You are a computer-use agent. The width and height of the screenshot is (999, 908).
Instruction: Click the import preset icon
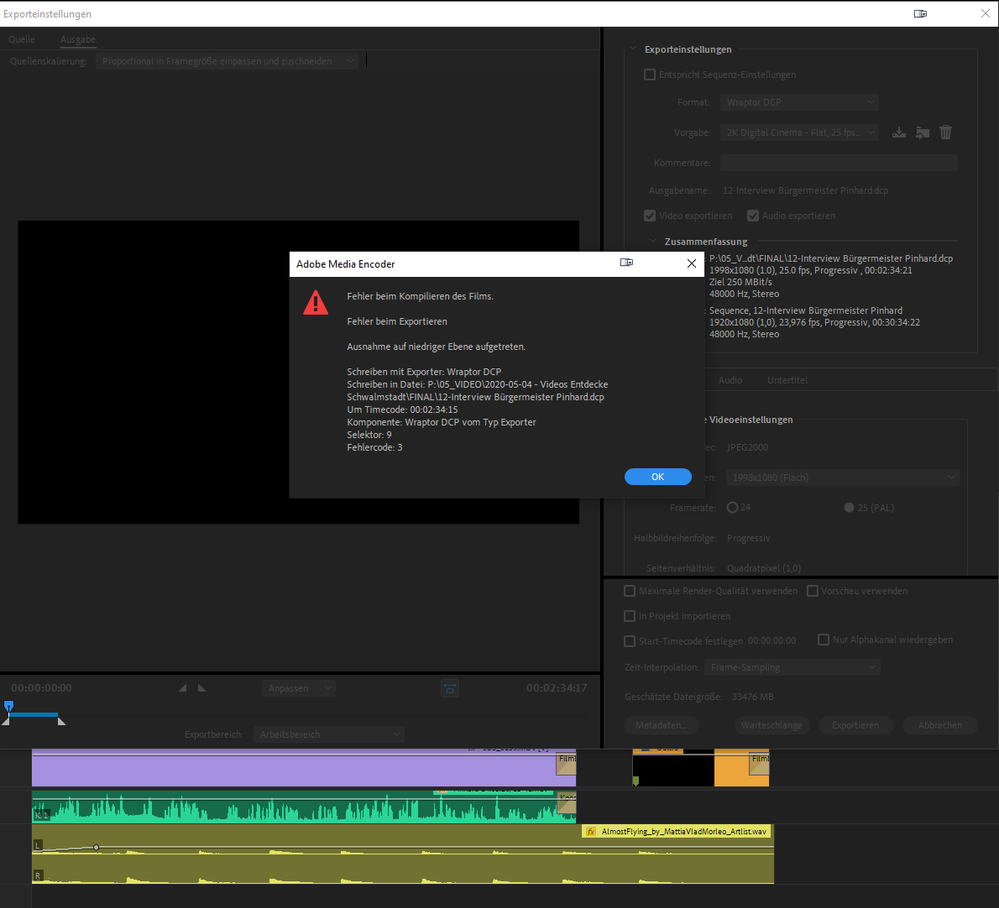pyautogui.click(x=922, y=133)
